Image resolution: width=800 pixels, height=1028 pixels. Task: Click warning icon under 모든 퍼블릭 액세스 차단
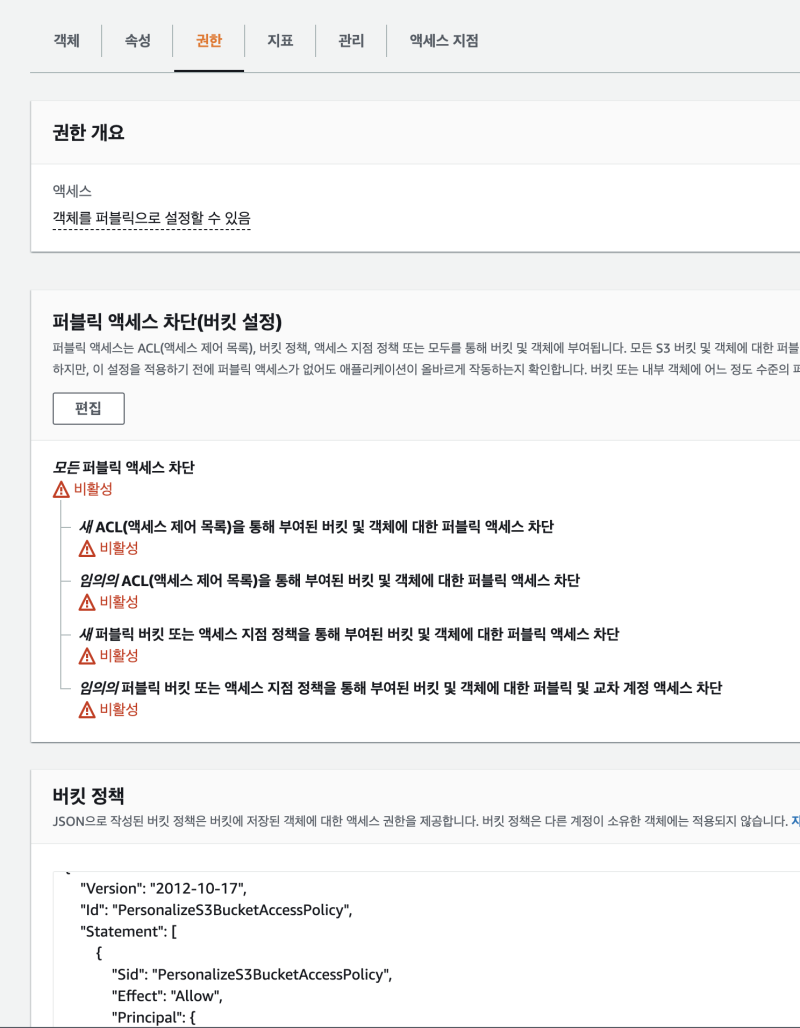(x=62, y=490)
